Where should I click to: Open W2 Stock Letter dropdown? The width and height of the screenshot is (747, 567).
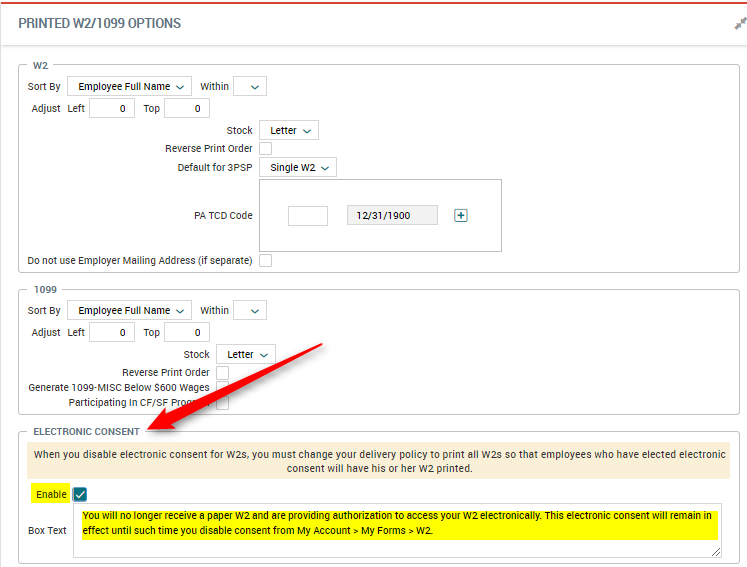click(x=288, y=131)
